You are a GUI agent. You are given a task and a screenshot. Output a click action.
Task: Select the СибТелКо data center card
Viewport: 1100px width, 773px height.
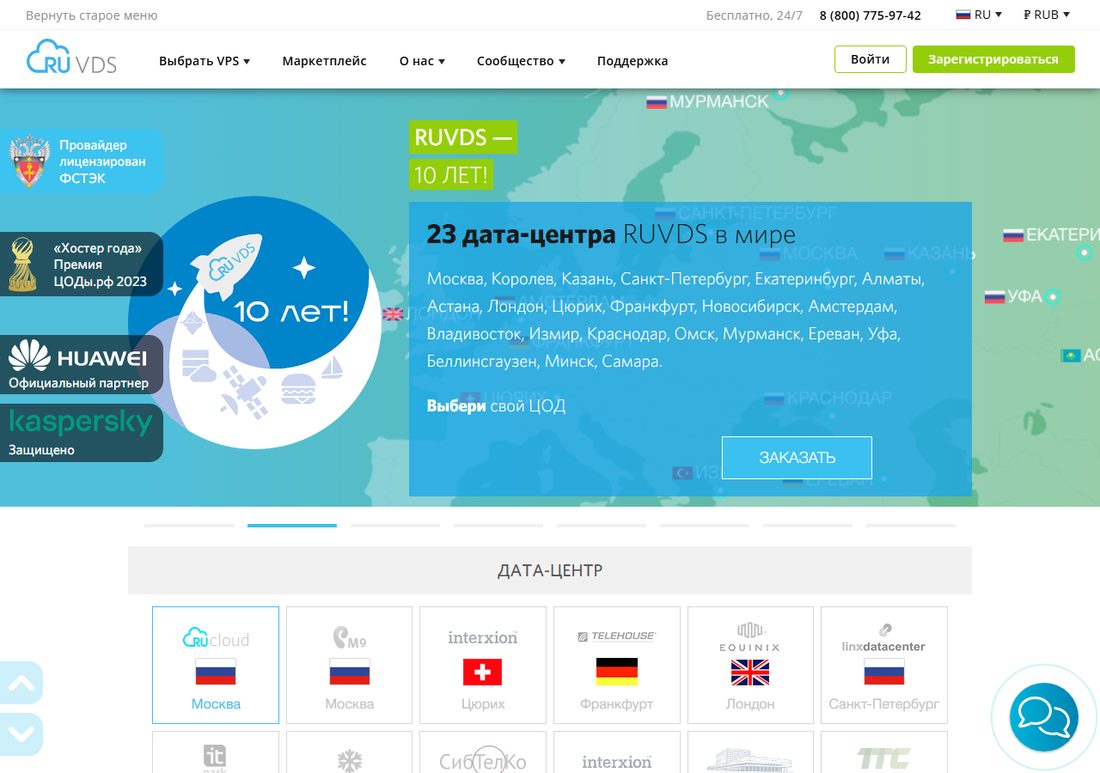click(483, 752)
